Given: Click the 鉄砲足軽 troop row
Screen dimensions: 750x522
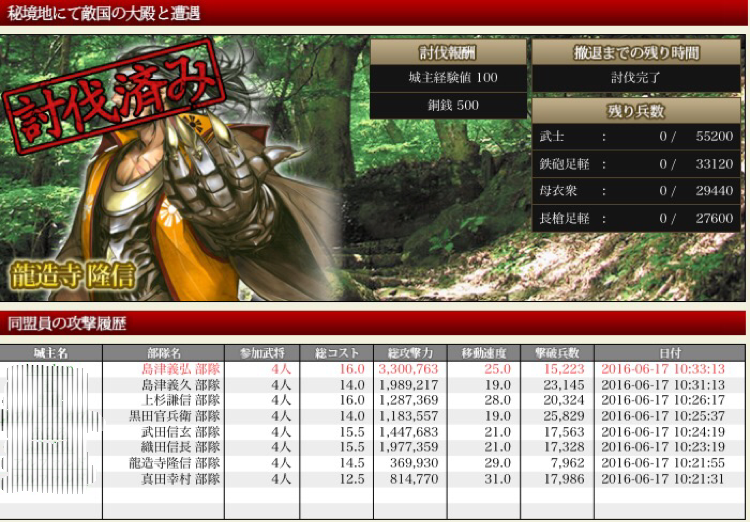Looking at the screenshot, I should point(636,164).
